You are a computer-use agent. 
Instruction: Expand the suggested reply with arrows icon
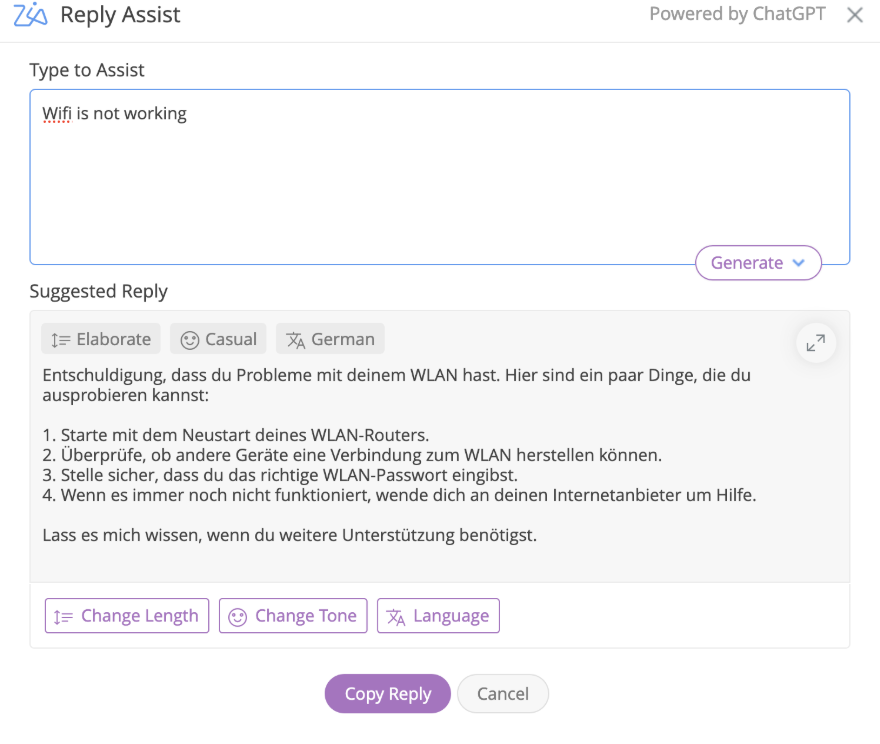point(816,343)
